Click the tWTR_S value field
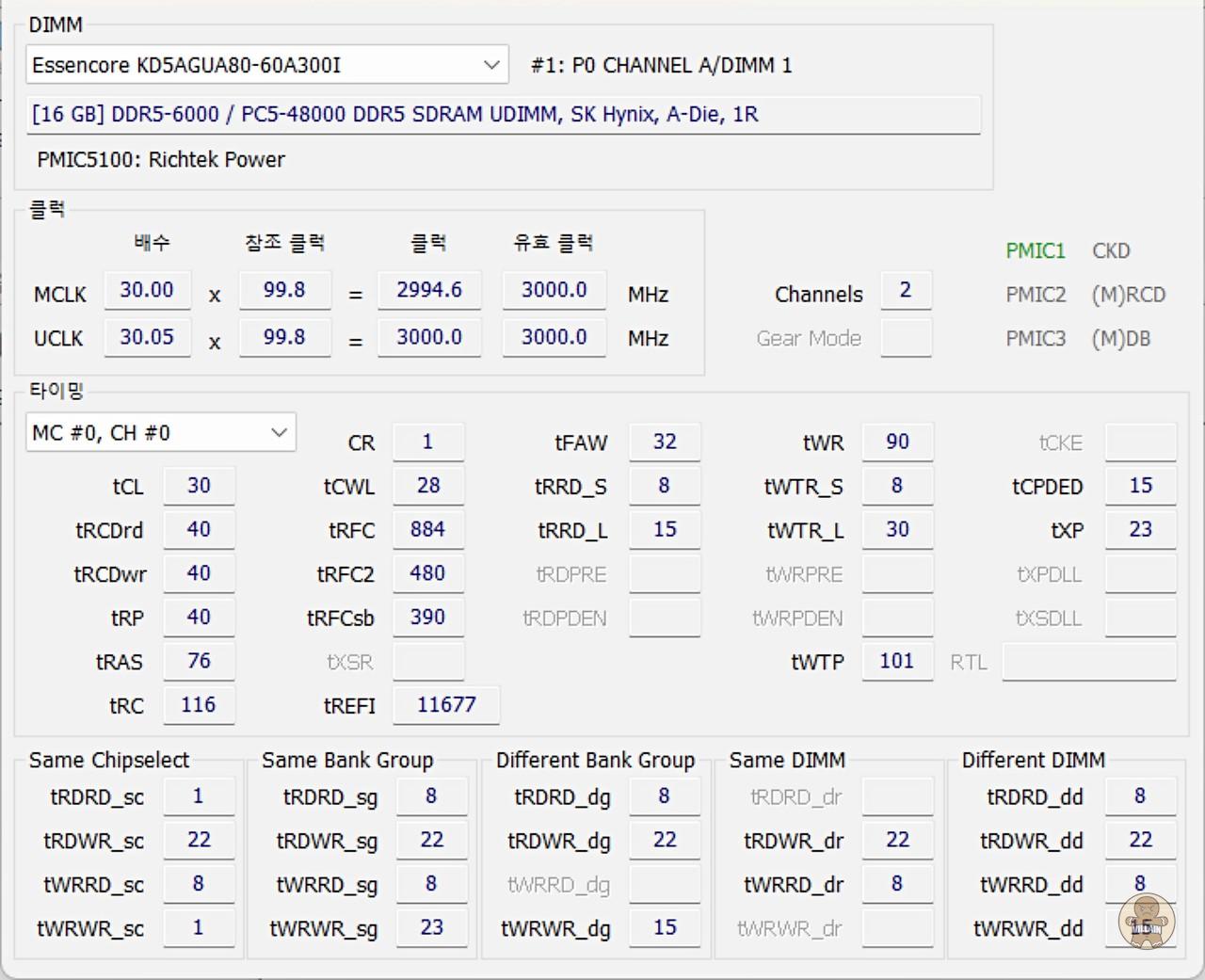Image resolution: width=1205 pixels, height=980 pixels. pyautogui.click(x=897, y=486)
